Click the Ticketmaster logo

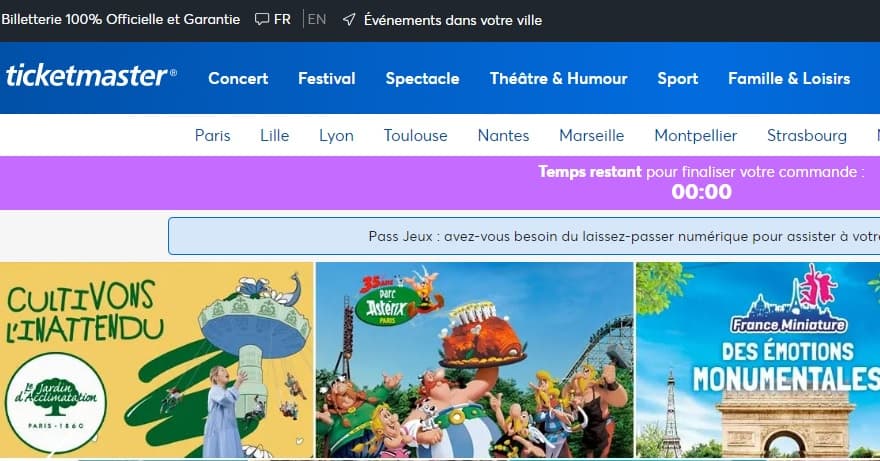point(91,77)
